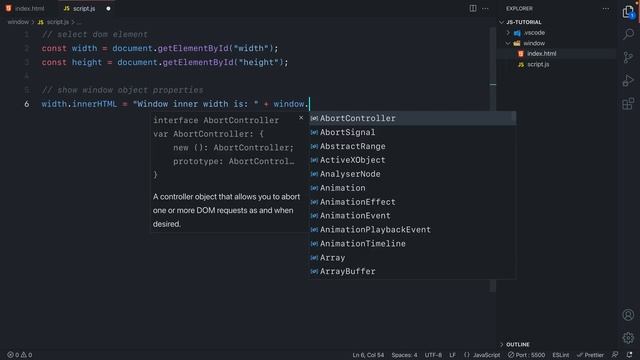
Task: Select ActiveXObject suggestion
Action: pos(412,160)
